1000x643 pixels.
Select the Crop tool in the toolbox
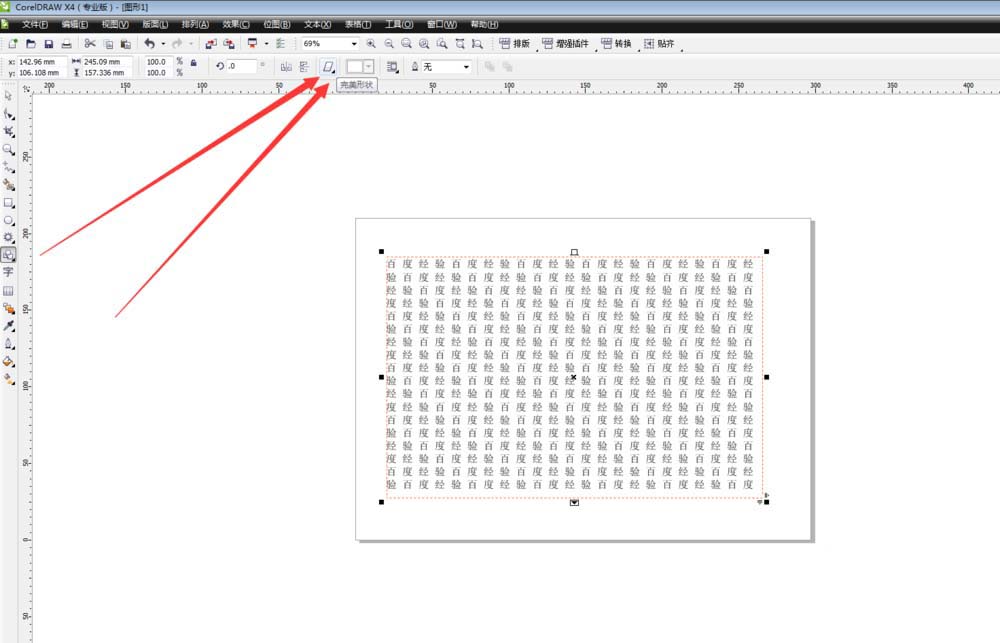pyautogui.click(x=8, y=131)
